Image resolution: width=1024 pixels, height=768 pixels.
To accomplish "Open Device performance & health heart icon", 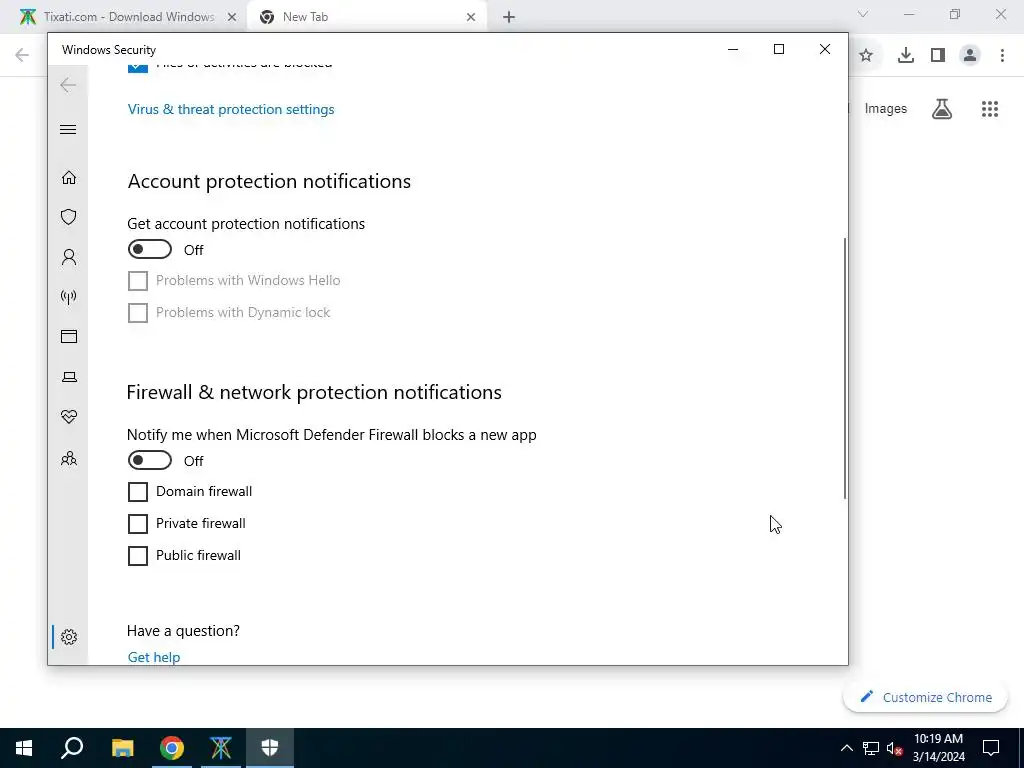I will [x=69, y=417].
